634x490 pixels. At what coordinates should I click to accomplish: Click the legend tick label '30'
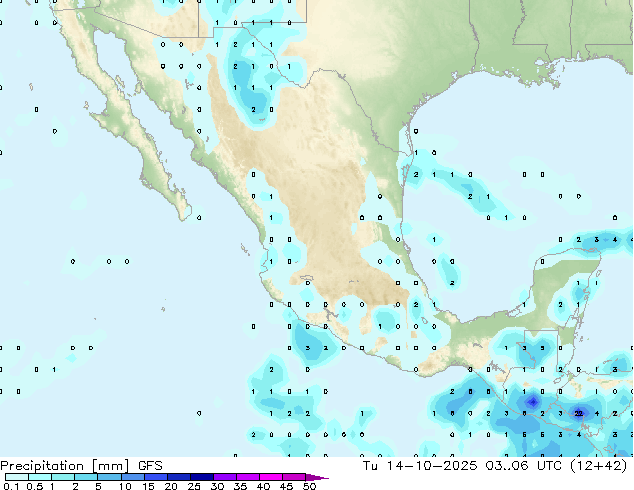pyautogui.click(x=217, y=486)
